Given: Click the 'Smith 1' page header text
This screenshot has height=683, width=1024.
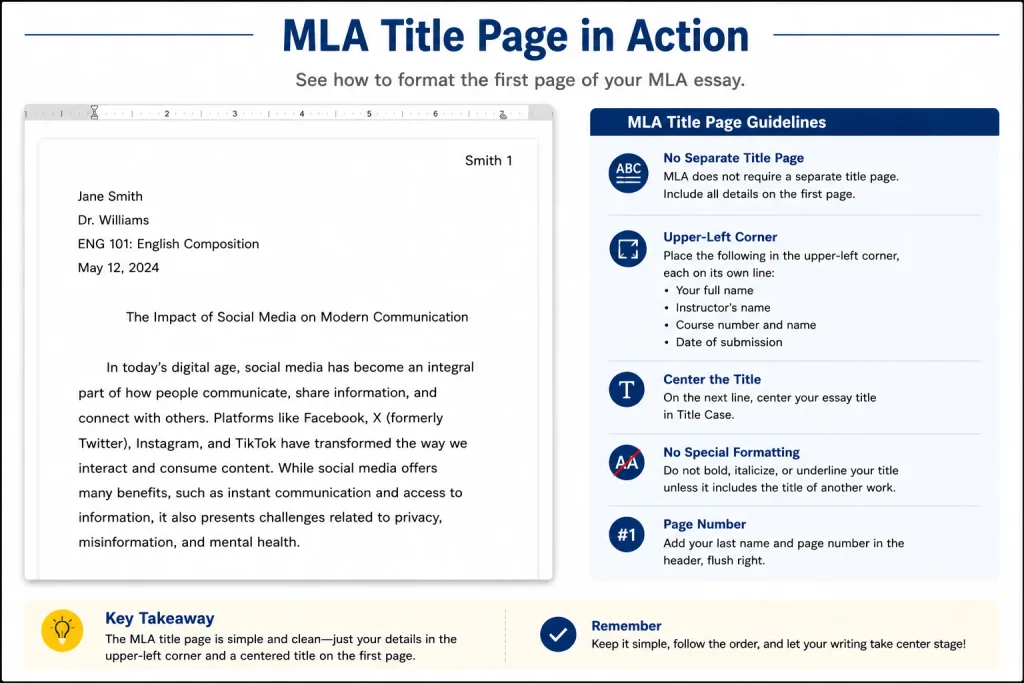Looking at the screenshot, I should (x=488, y=161).
